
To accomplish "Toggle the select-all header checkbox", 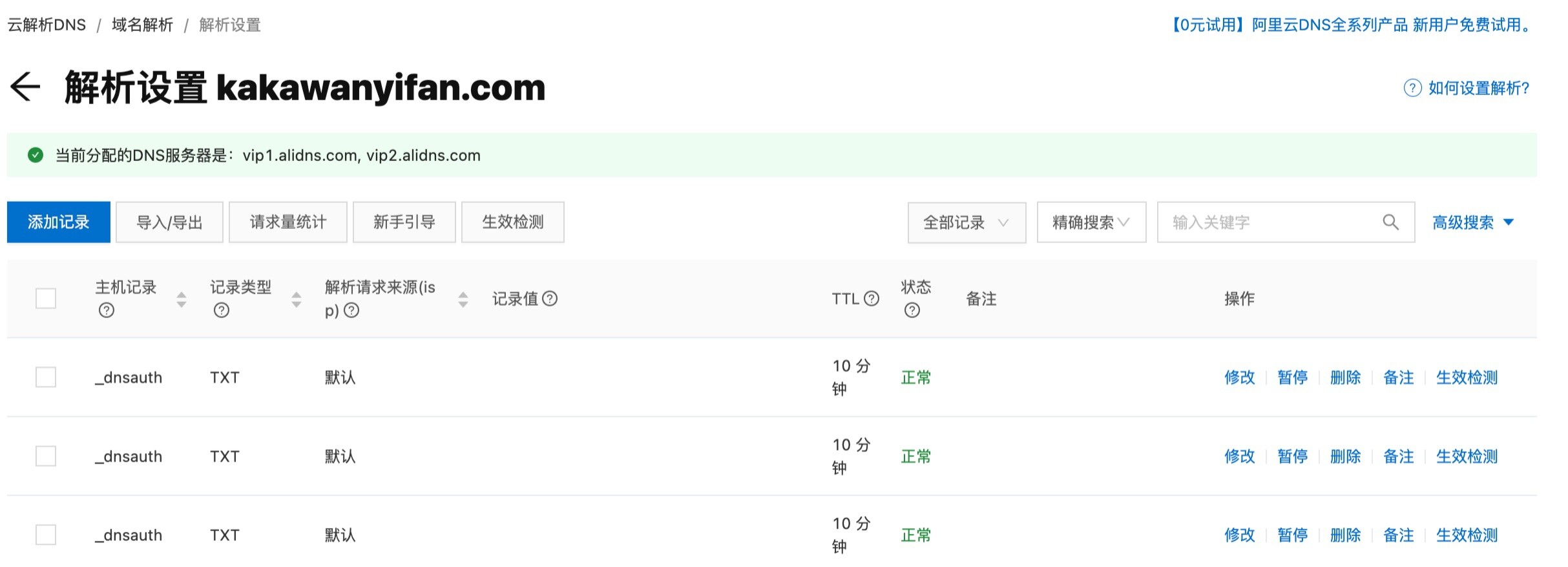I will click(x=46, y=299).
